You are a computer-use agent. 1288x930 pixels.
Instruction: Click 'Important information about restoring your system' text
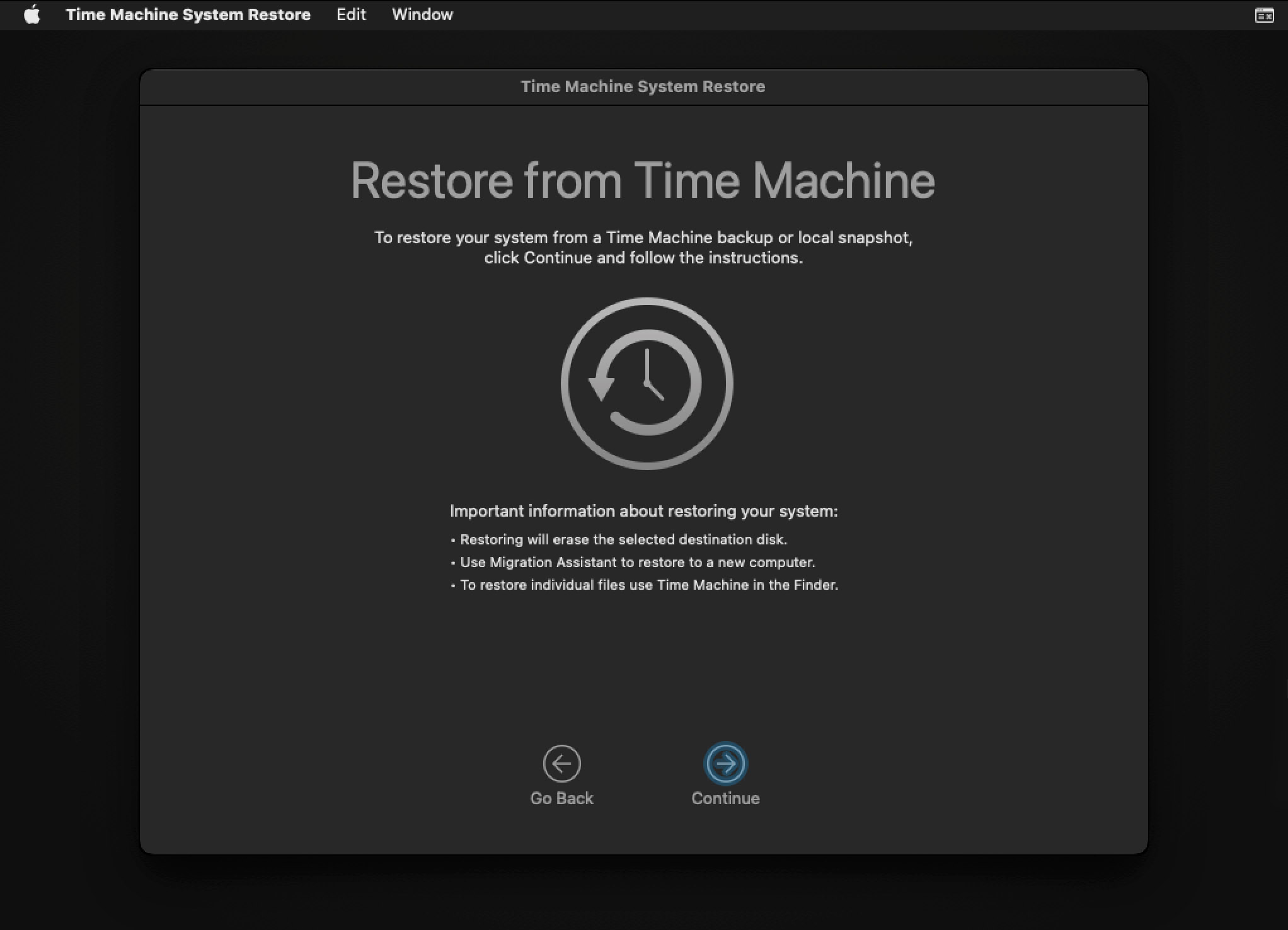(644, 511)
